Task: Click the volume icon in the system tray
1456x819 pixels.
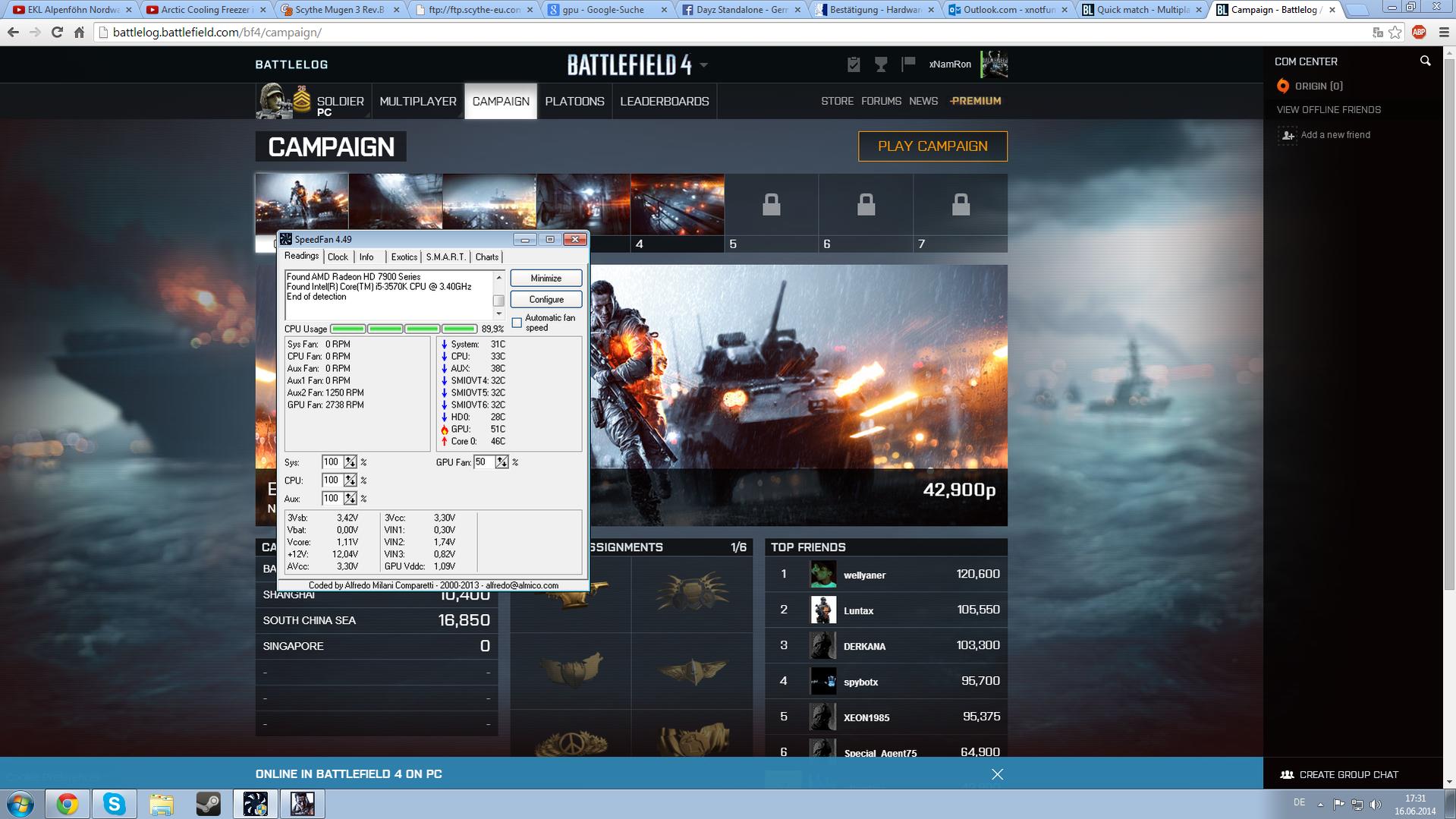Action: (x=1376, y=804)
